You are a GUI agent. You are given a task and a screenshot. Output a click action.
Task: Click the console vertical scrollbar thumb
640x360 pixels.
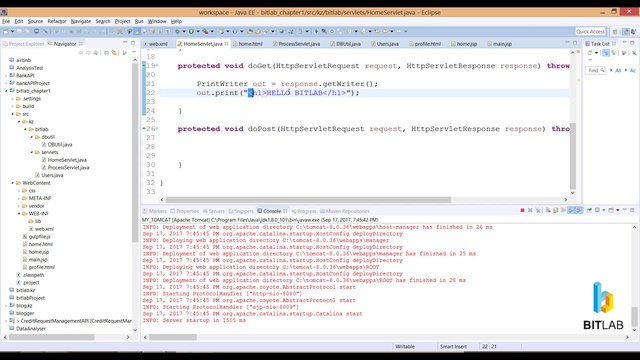tap(634, 317)
